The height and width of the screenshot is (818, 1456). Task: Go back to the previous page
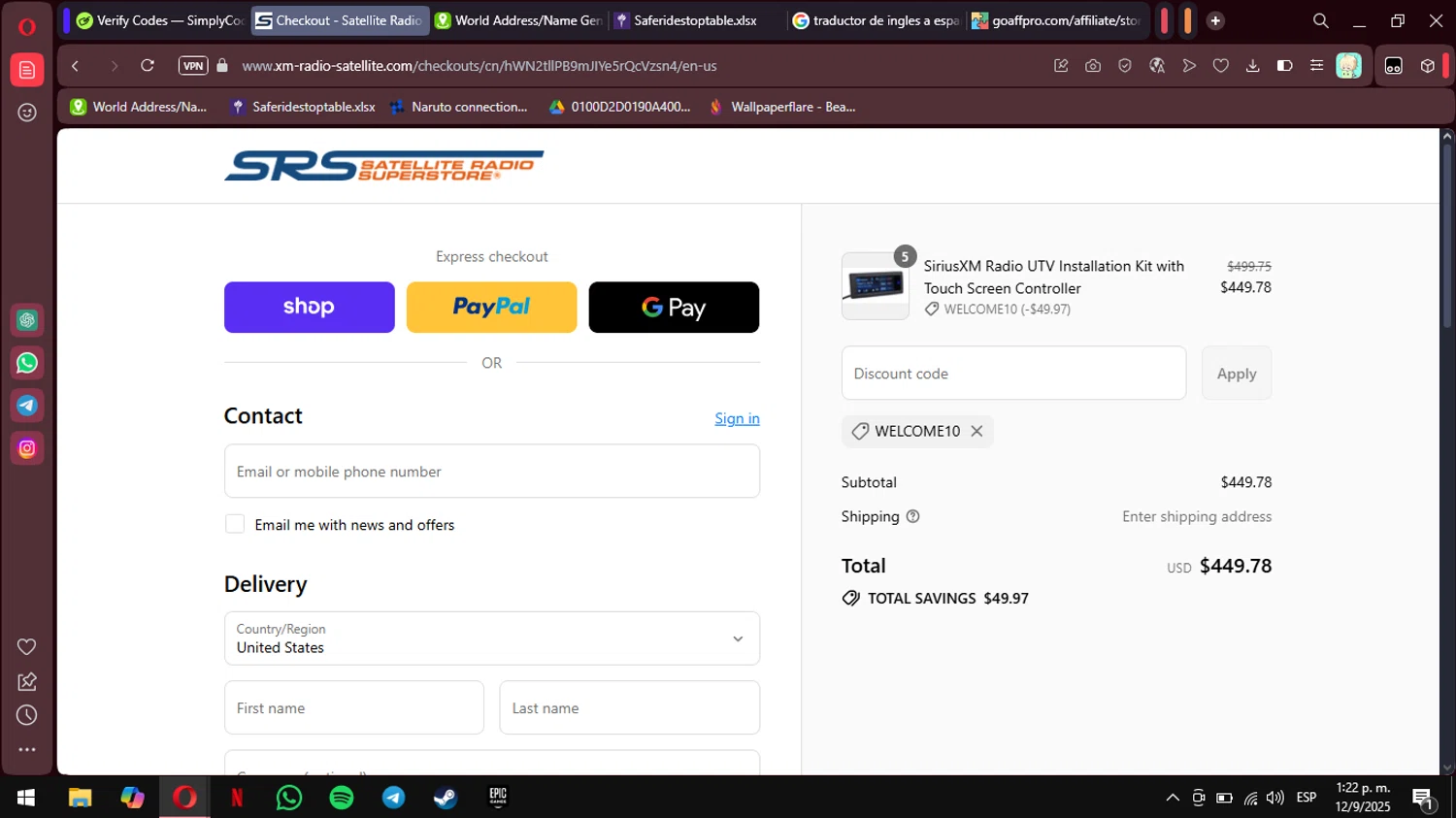point(75,66)
